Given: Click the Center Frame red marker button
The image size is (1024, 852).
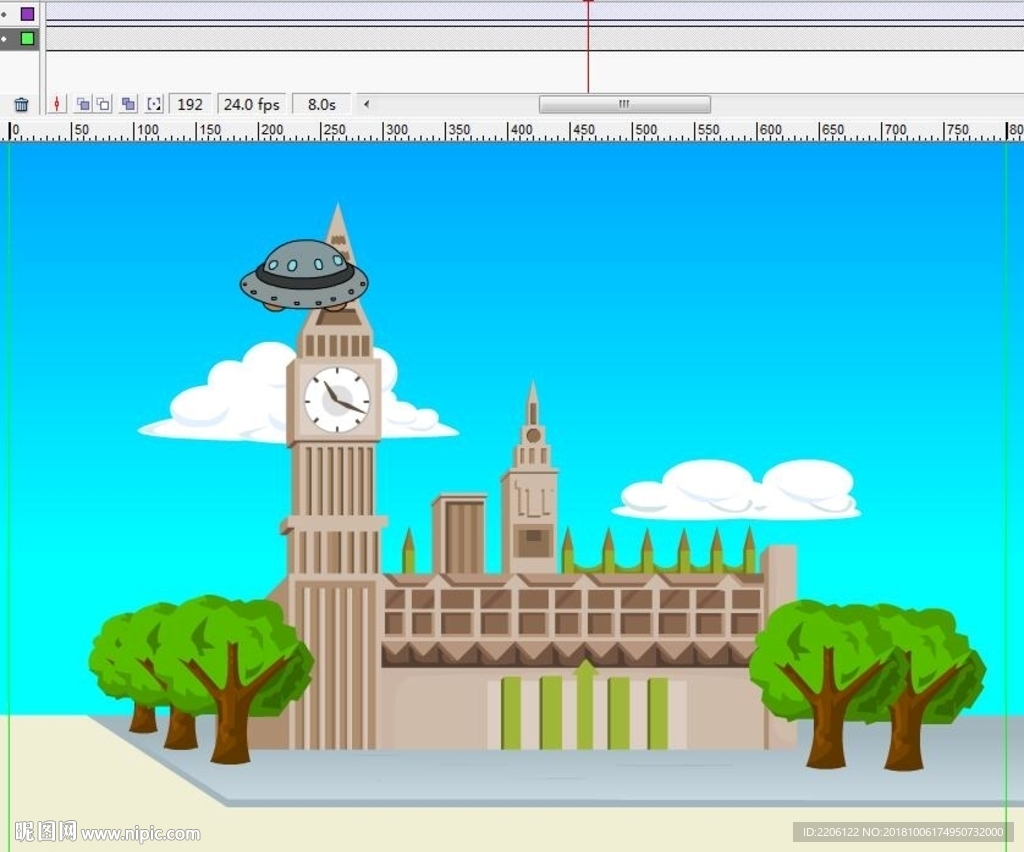Looking at the screenshot, I should pyautogui.click(x=57, y=104).
